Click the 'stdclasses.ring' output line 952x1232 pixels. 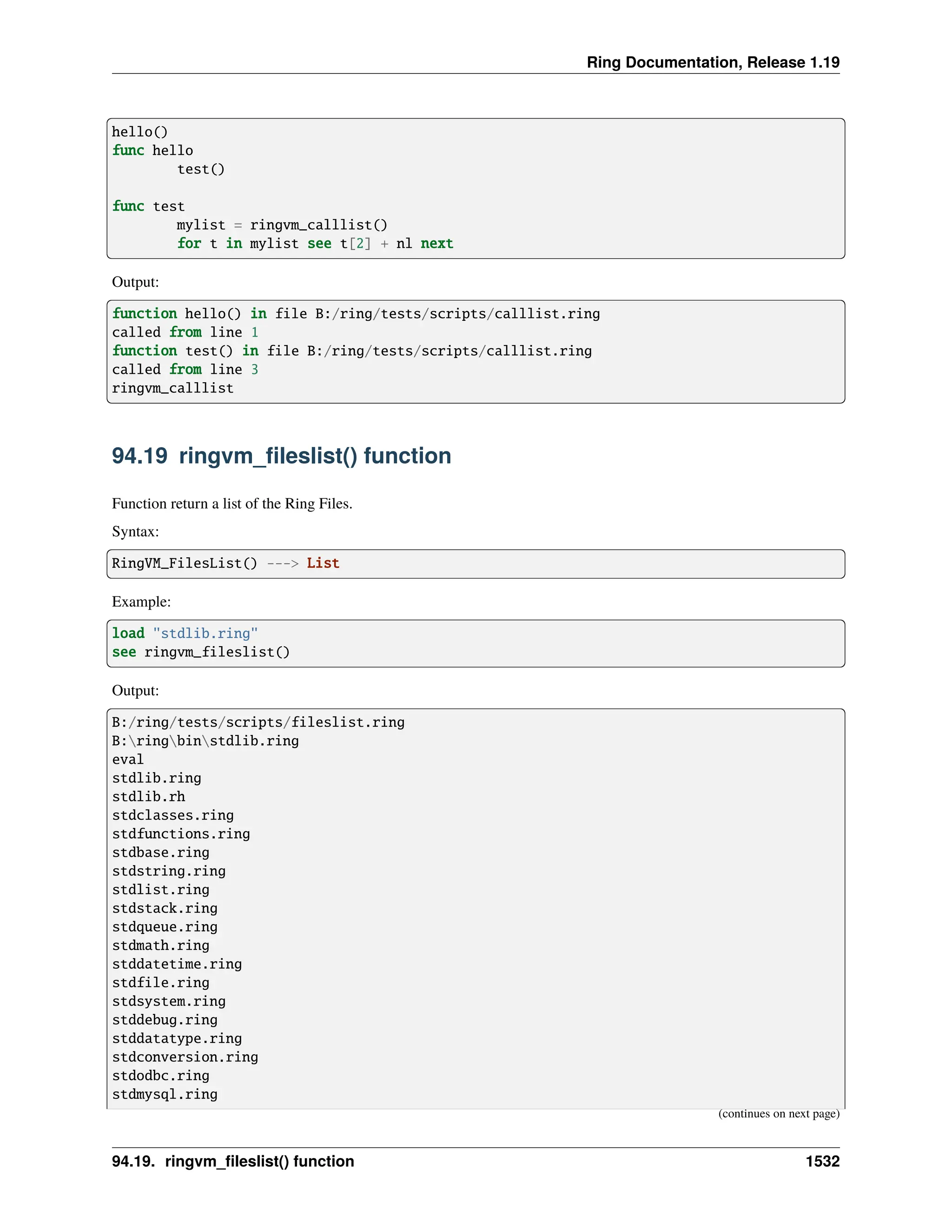click(x=172, y=815)
